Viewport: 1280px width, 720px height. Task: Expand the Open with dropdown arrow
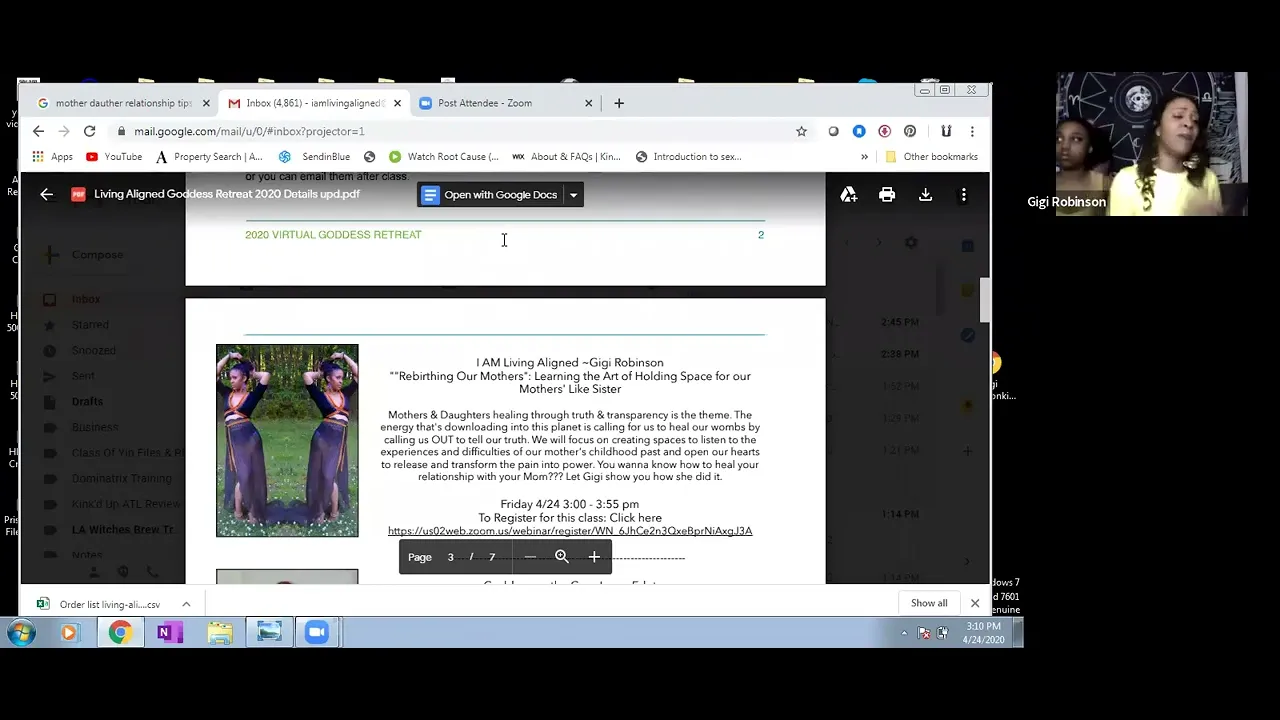coord(573,194)
